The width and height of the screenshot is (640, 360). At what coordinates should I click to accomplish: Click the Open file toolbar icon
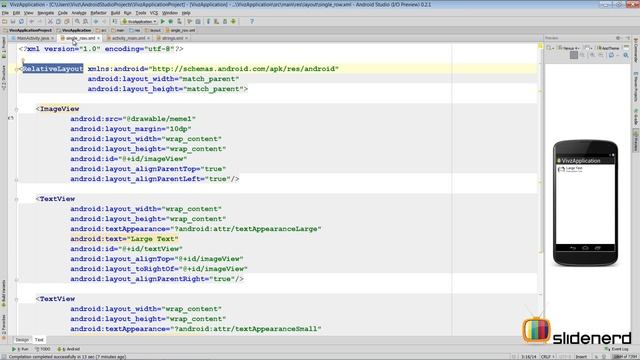coord(4,21)
